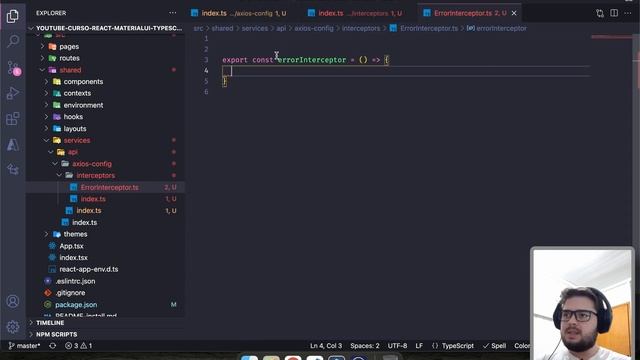
Task: Open the Source Control view
Action: 13,68
